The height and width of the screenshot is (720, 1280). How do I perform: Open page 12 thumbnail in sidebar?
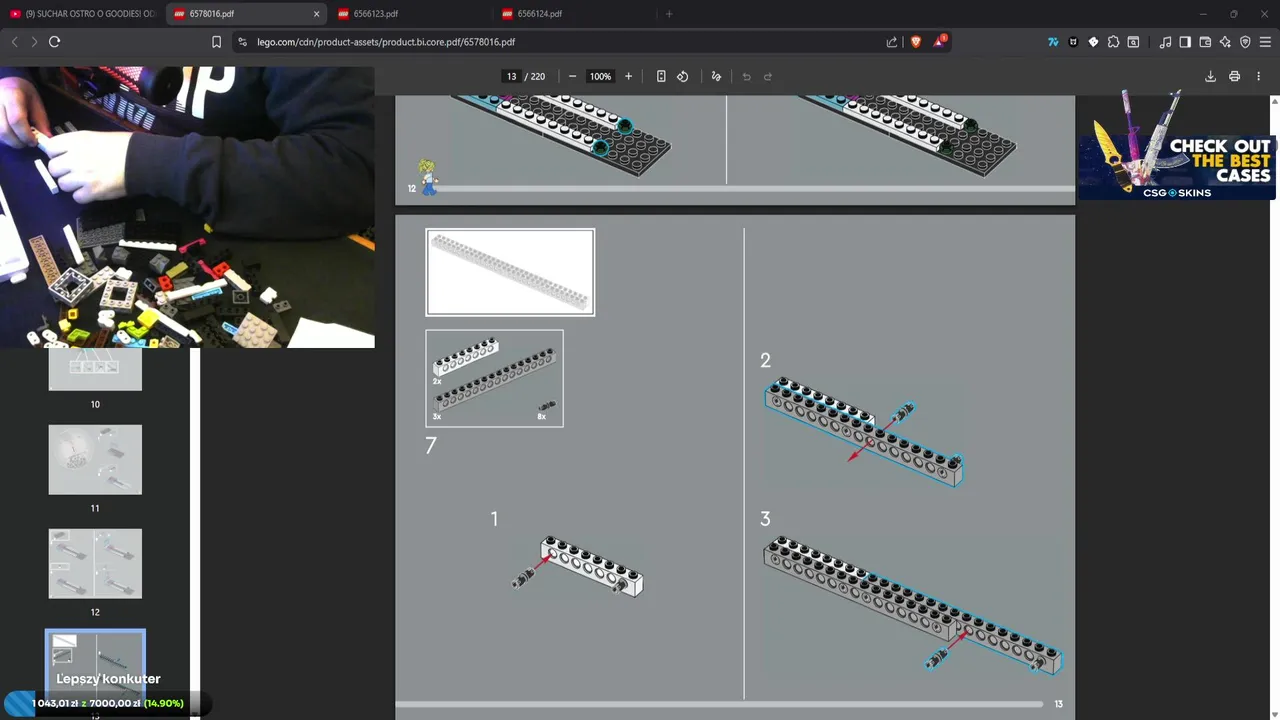(95, 563)
